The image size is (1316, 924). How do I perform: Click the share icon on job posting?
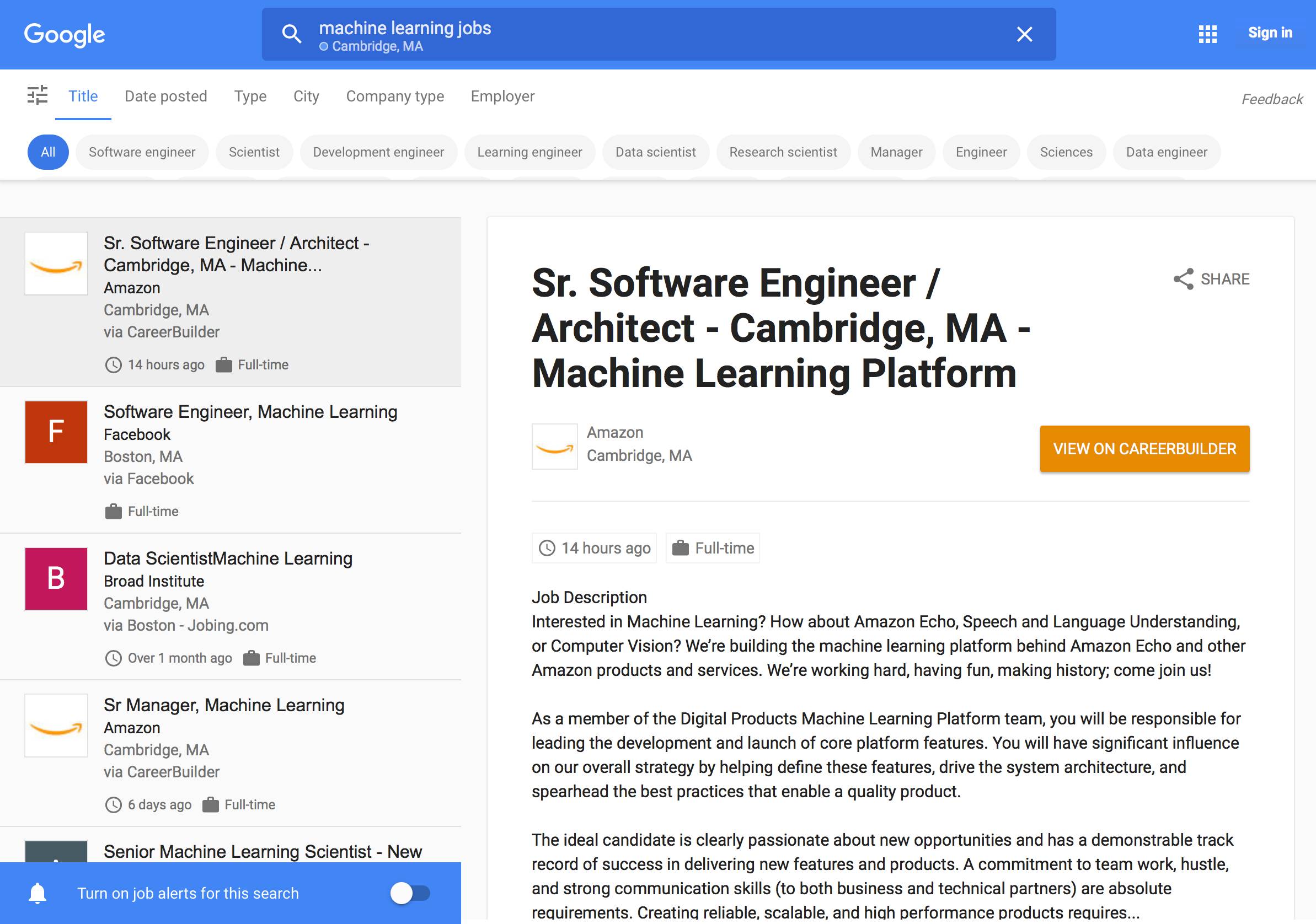click(x=1183, y=279)
